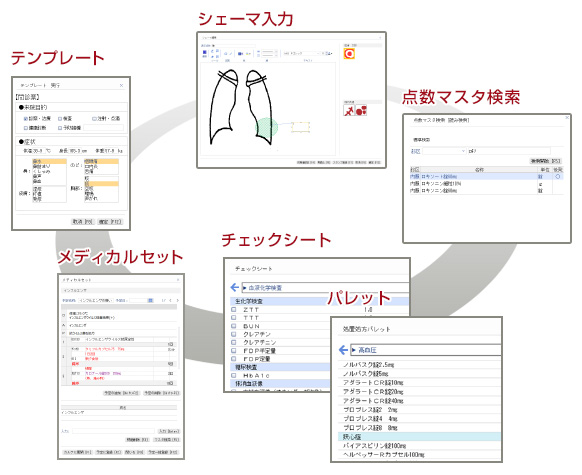
Task: Expand the 高血圧 selector in palette
Action: pyautogui.click(x=426, y=350)
